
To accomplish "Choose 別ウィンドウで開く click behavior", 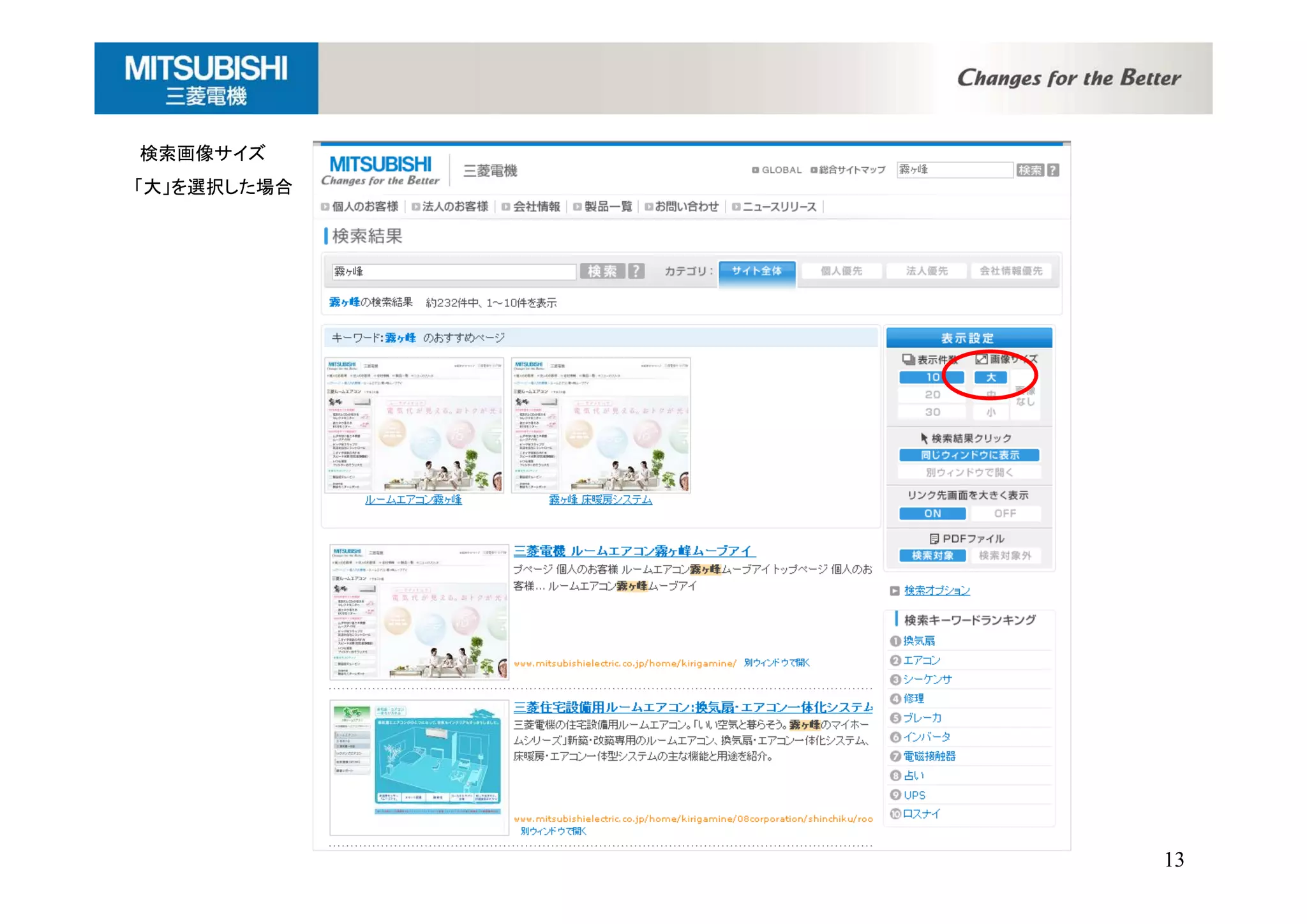I will pos(969,473).
